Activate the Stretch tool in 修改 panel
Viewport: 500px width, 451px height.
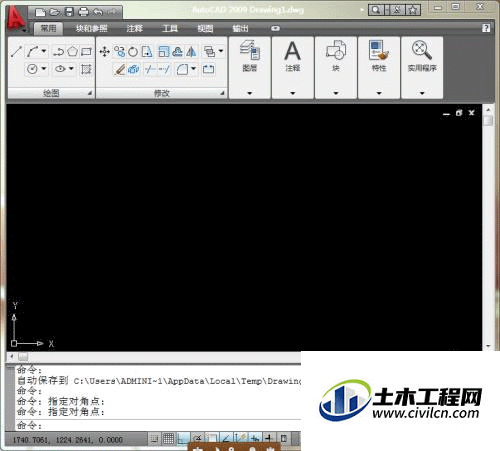[147, 52]
